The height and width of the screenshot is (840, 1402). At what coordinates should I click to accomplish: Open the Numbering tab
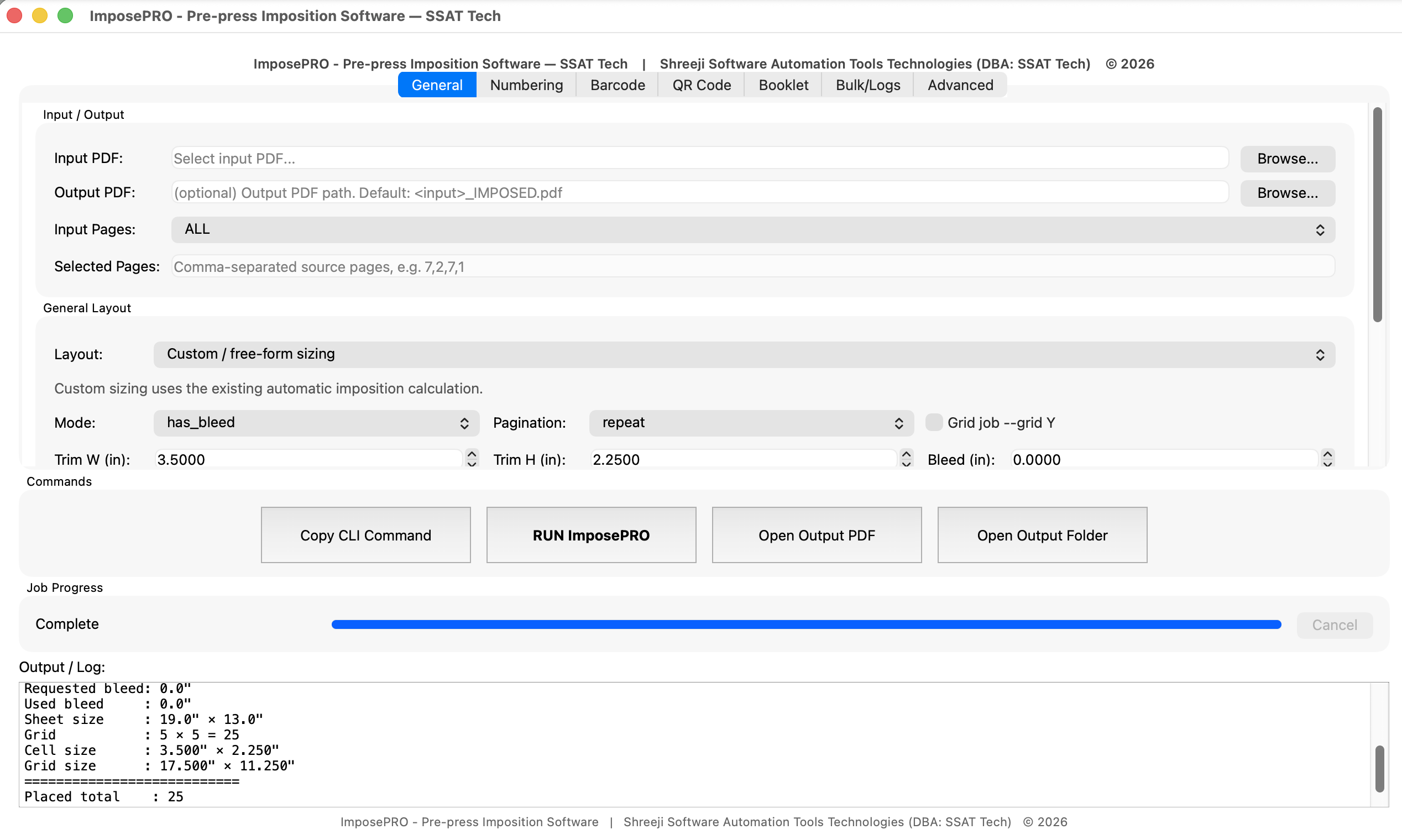click(x=526, y=85)
